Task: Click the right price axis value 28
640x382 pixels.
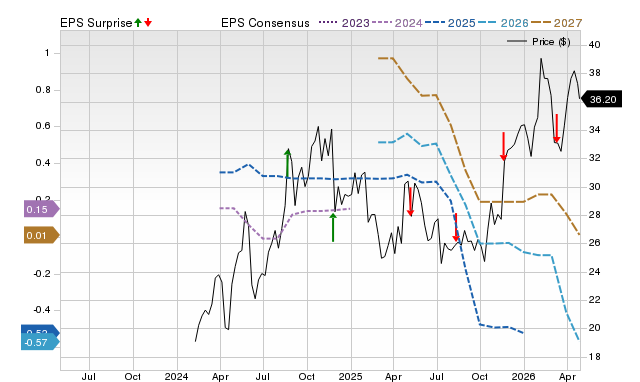Action: [x=595, y=215]
